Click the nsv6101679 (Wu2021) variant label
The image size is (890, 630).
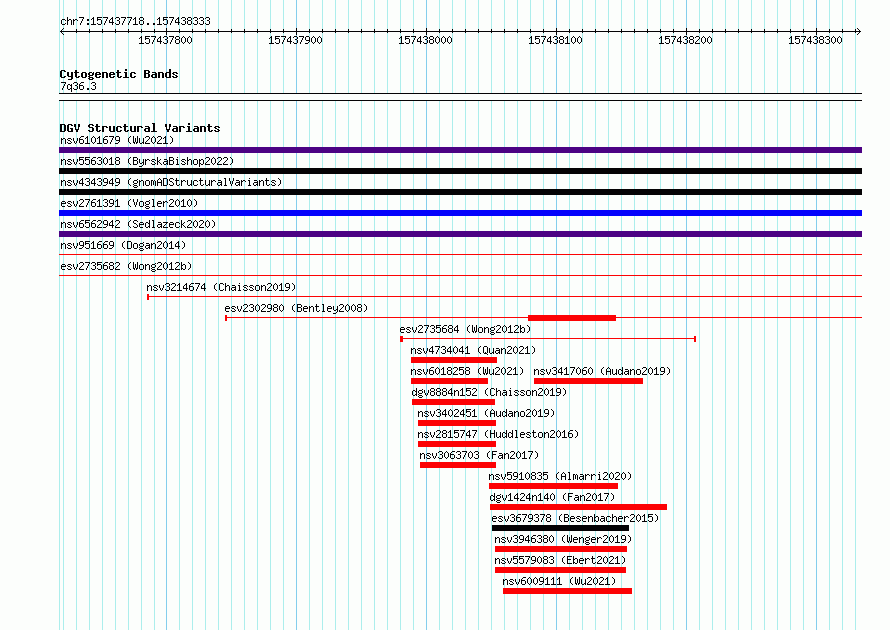pyautogui.click(x=117, y=140)
